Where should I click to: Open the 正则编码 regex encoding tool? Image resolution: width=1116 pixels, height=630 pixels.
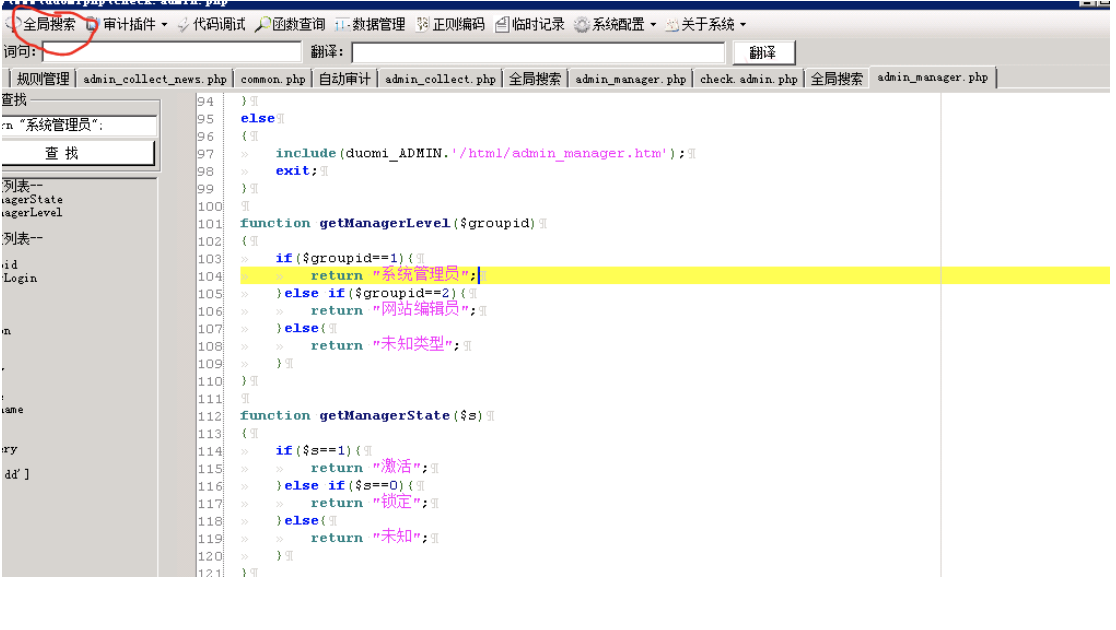[x=451, y=24]
